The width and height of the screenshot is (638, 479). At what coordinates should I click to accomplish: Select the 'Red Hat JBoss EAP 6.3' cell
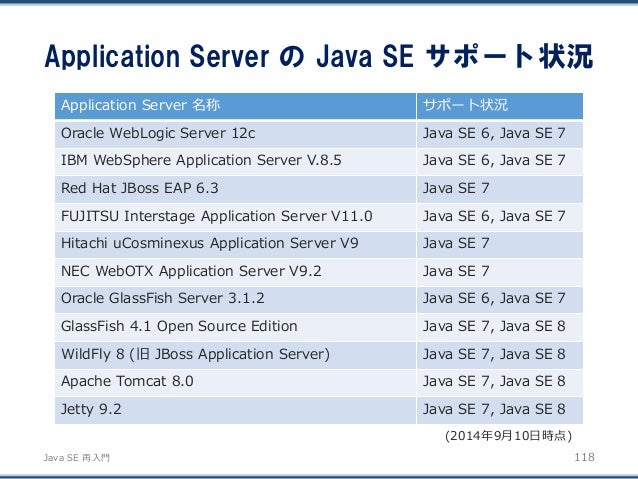(x=236, y=189)
